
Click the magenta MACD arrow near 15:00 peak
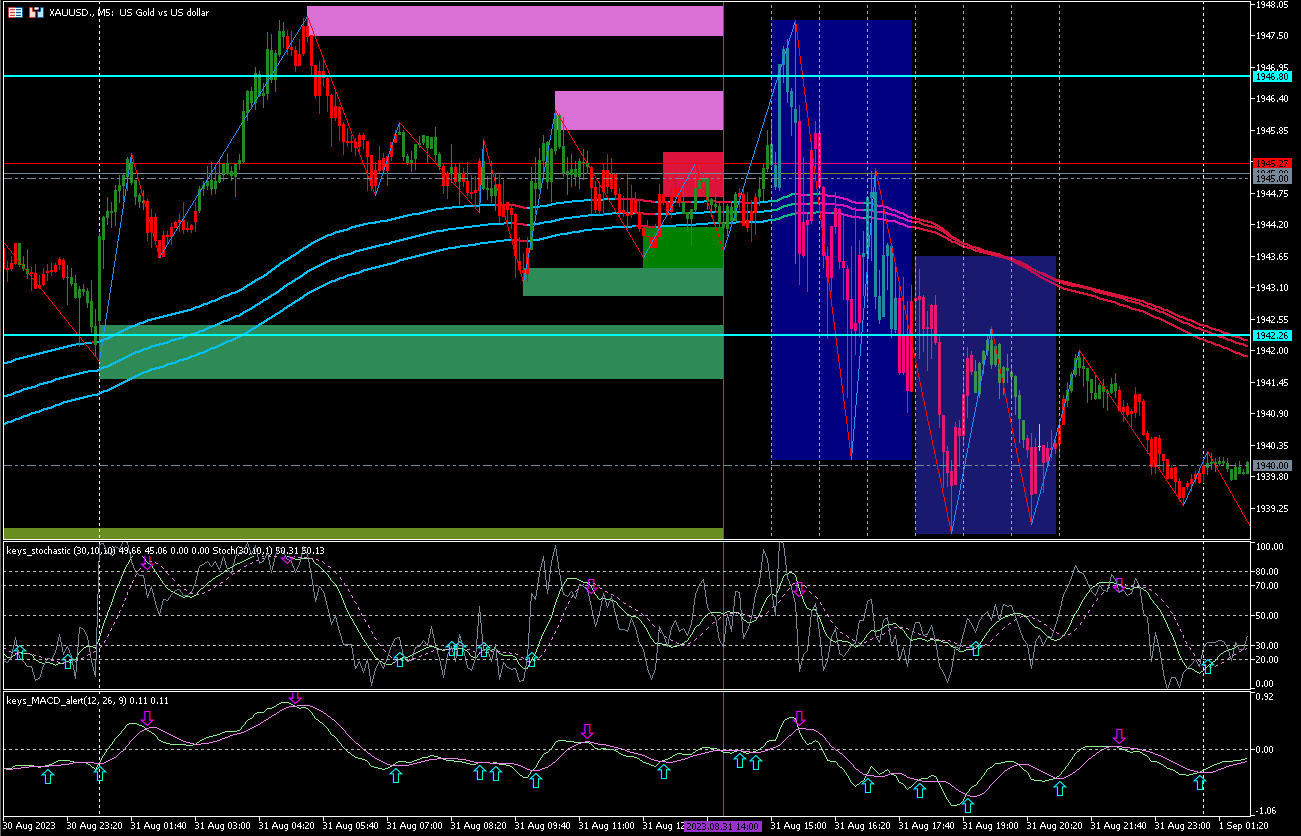(x=799, y=718)
